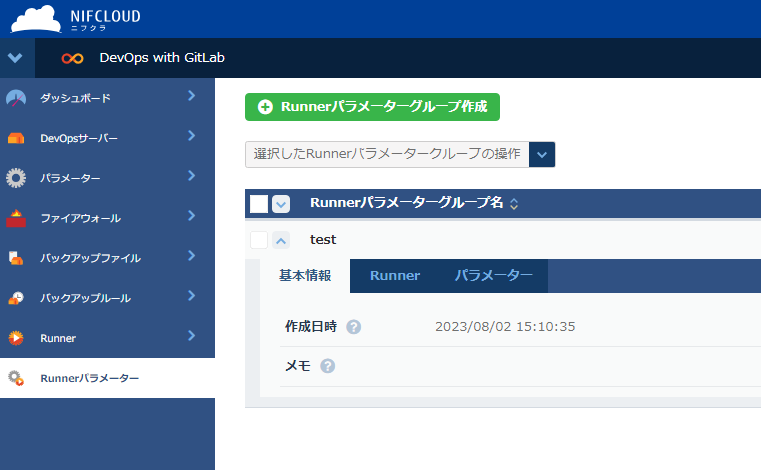
Task: Open DevOpsサーバー menu item
Action: 107,138
